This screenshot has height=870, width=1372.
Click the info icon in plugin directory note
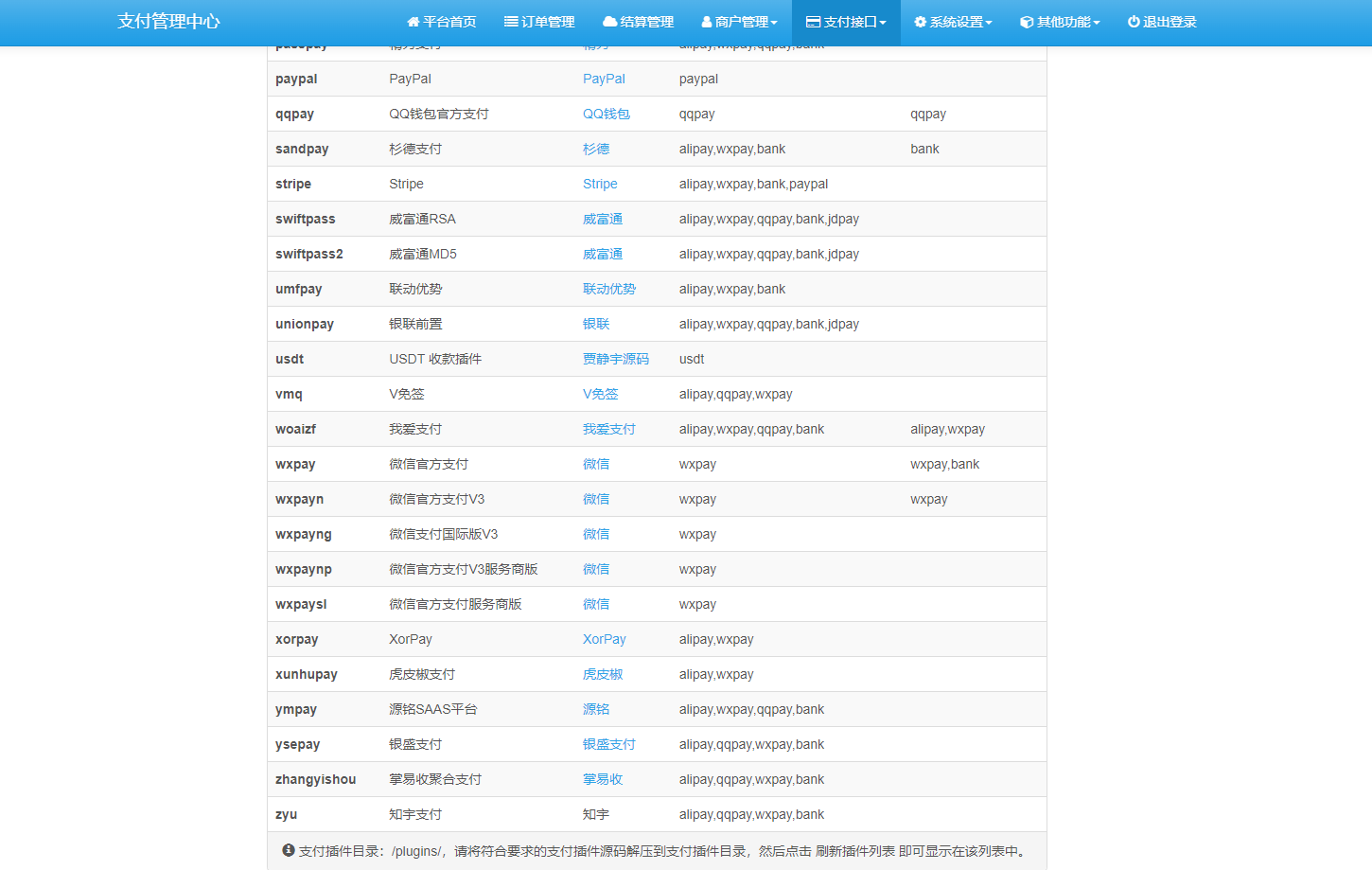(x=289, y=850)
